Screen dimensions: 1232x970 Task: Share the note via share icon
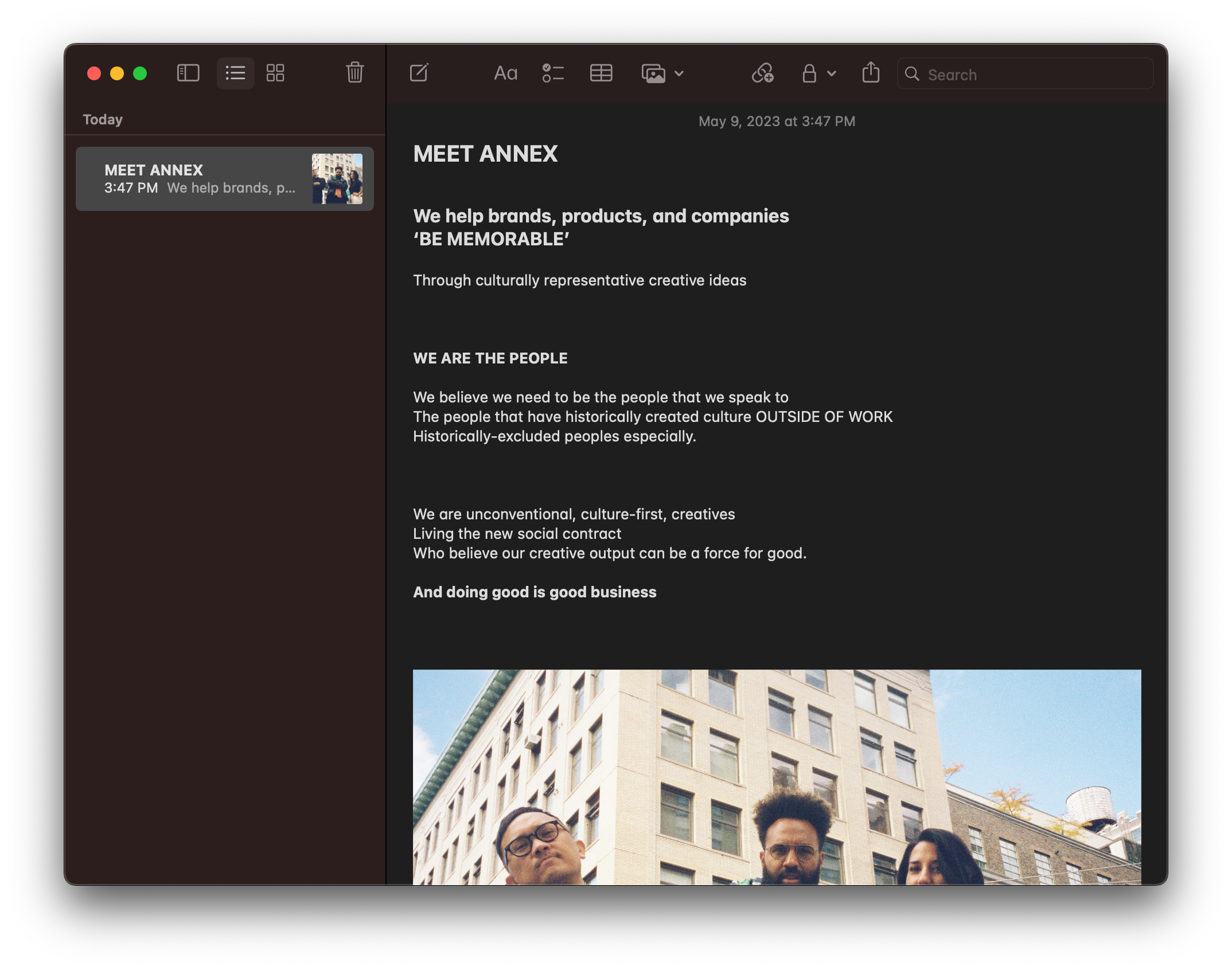click(871, 73)
